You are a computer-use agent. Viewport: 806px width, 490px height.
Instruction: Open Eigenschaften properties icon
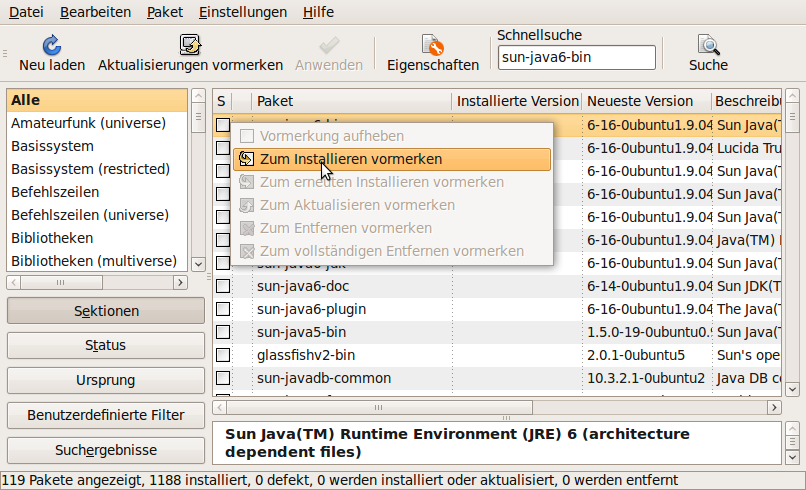point(432,45)
